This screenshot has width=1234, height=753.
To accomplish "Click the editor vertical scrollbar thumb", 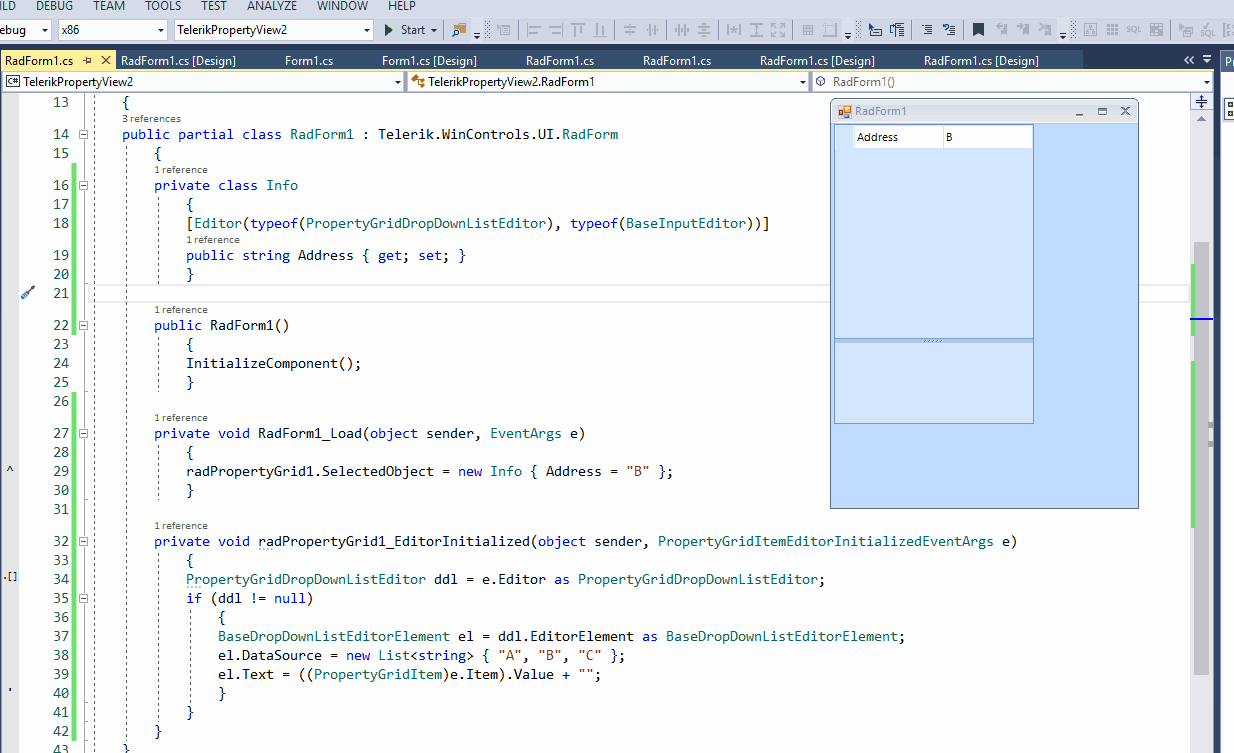I will point(1201,457).
